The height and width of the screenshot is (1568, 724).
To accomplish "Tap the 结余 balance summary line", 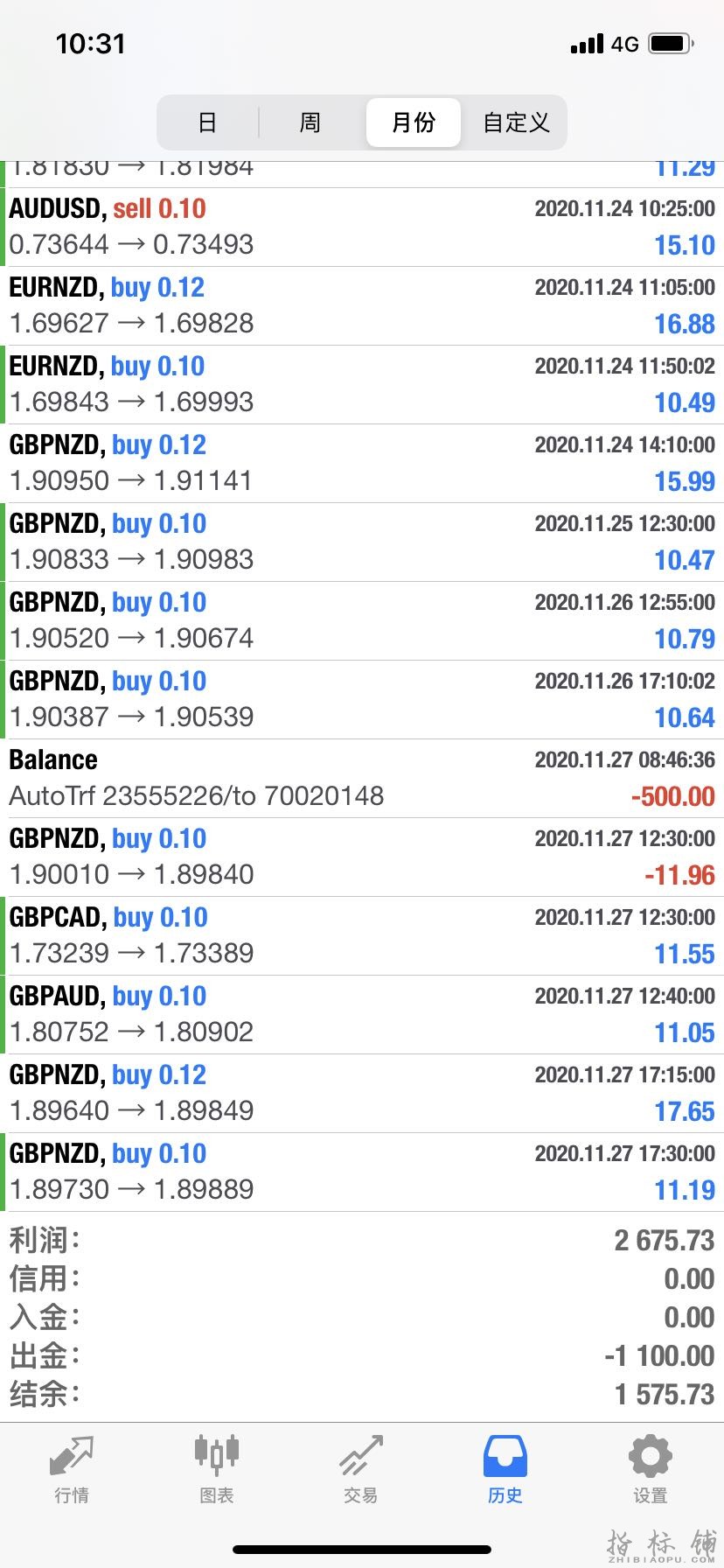I will click(362, 1394).
